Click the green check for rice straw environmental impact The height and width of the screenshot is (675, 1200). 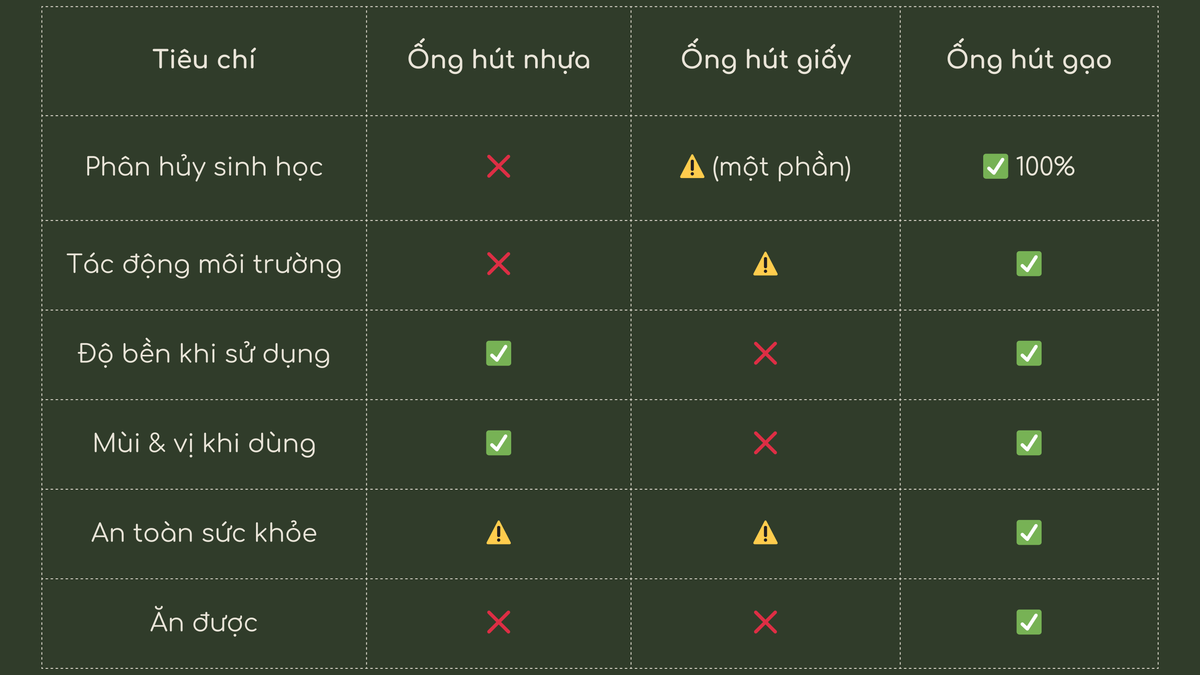coord(1028,264)
